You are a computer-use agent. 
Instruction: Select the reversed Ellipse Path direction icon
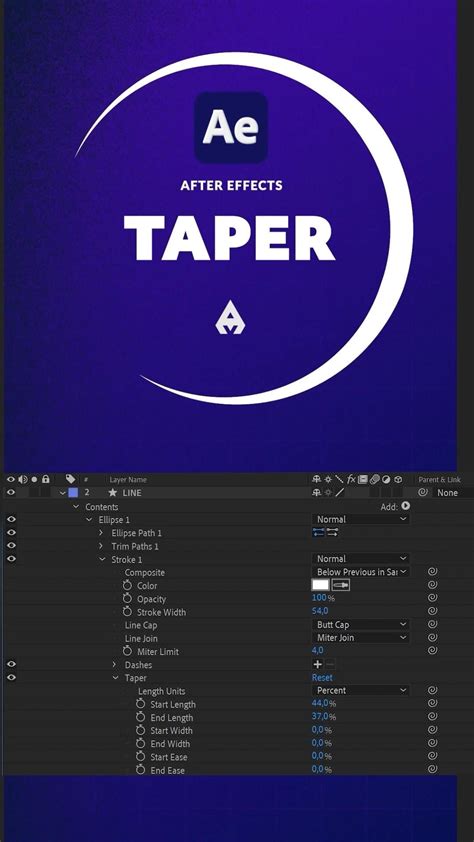tap(333, 532)
